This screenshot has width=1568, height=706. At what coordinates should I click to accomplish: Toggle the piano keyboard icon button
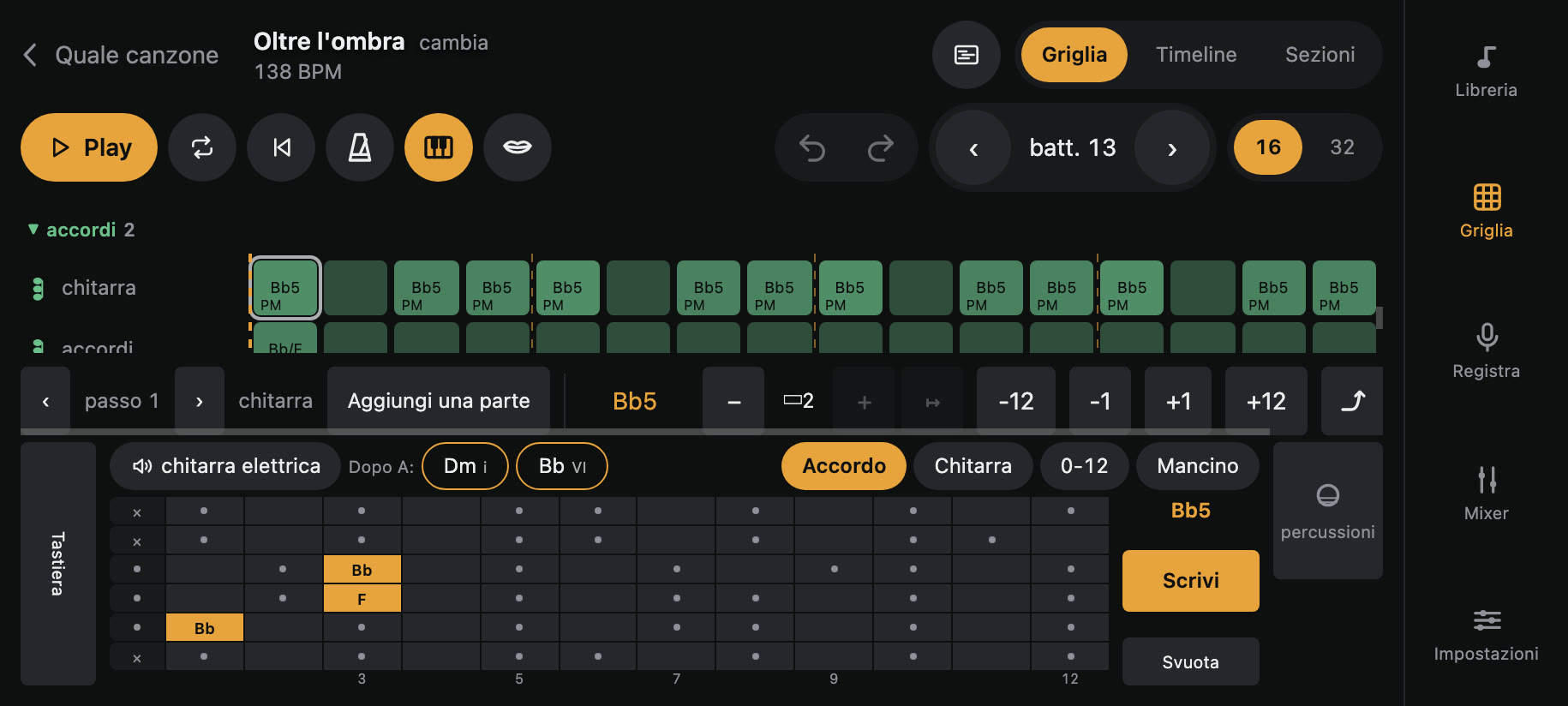coord(439,147)
